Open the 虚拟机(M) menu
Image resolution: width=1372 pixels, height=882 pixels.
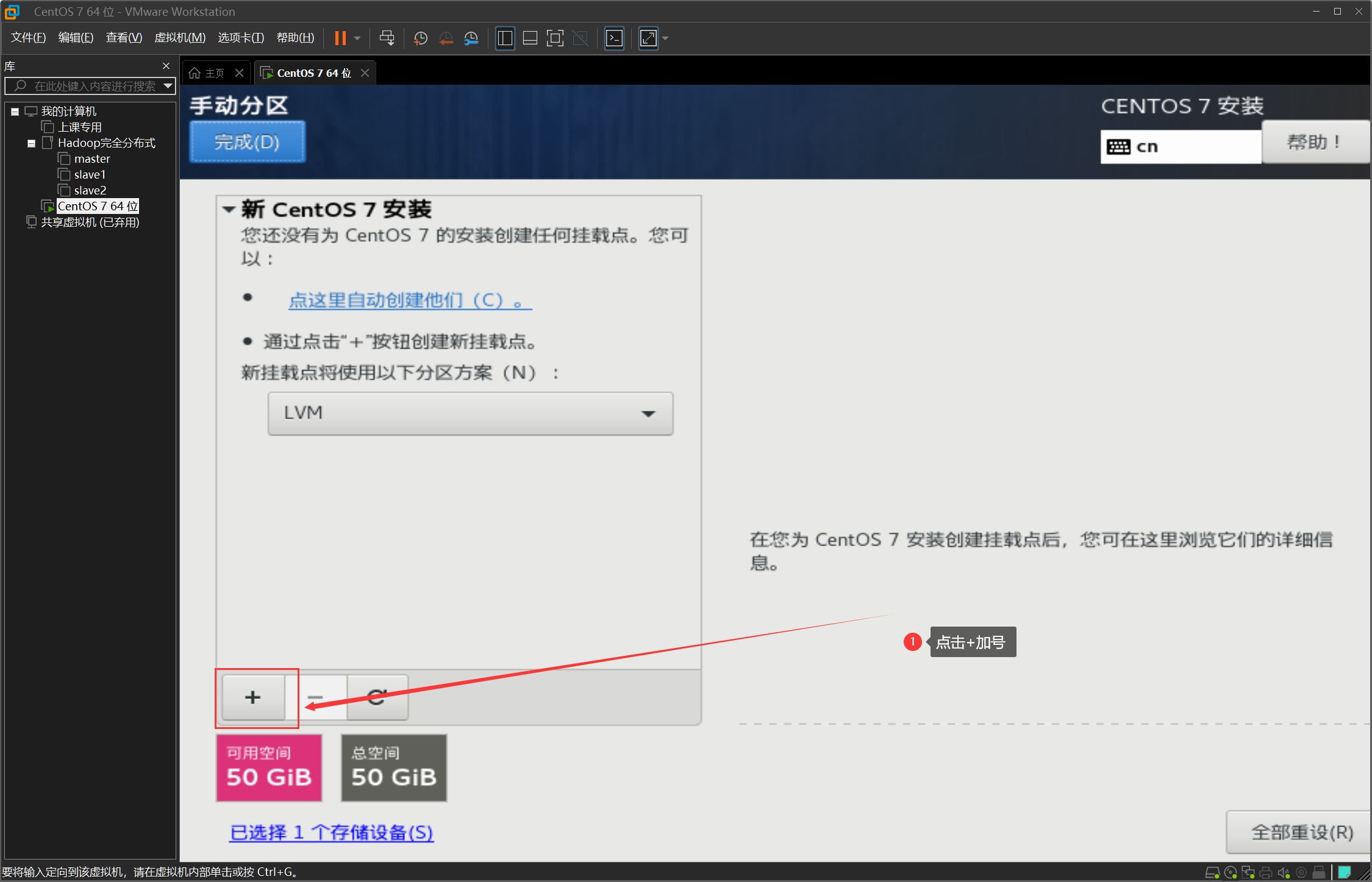180,38
